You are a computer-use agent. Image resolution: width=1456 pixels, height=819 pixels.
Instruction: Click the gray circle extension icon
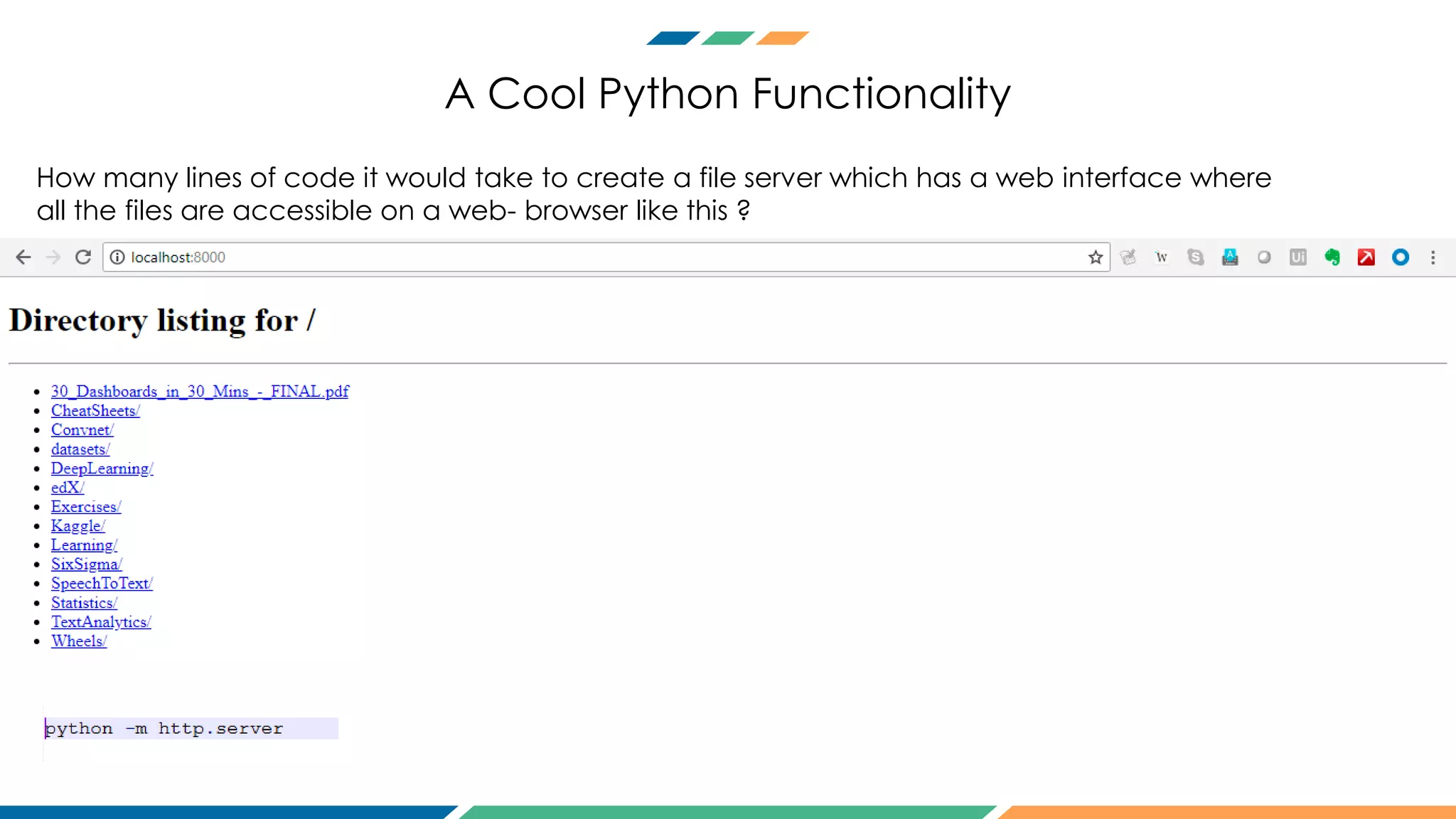pyautogui.click(x=1264, y=257)
